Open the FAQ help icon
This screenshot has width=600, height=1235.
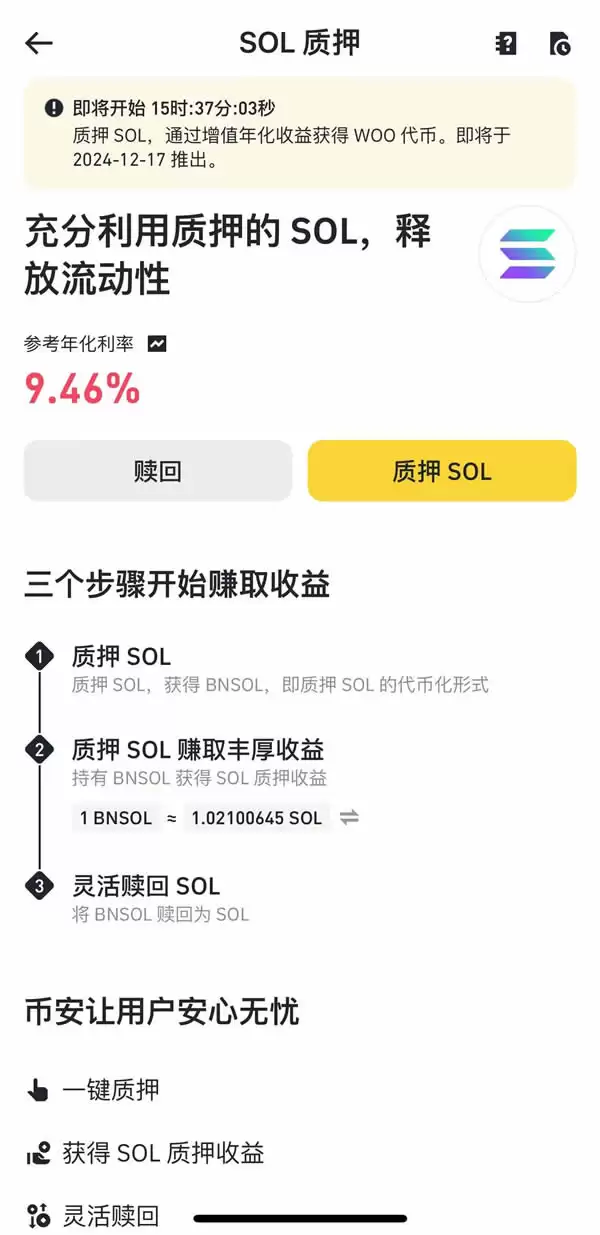(505, 43)
